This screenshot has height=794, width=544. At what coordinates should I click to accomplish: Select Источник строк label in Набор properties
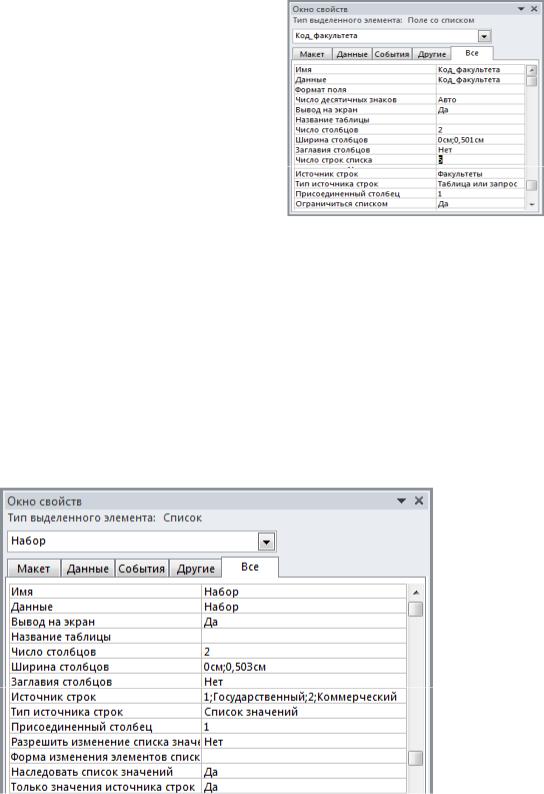[x=54, y=697]
